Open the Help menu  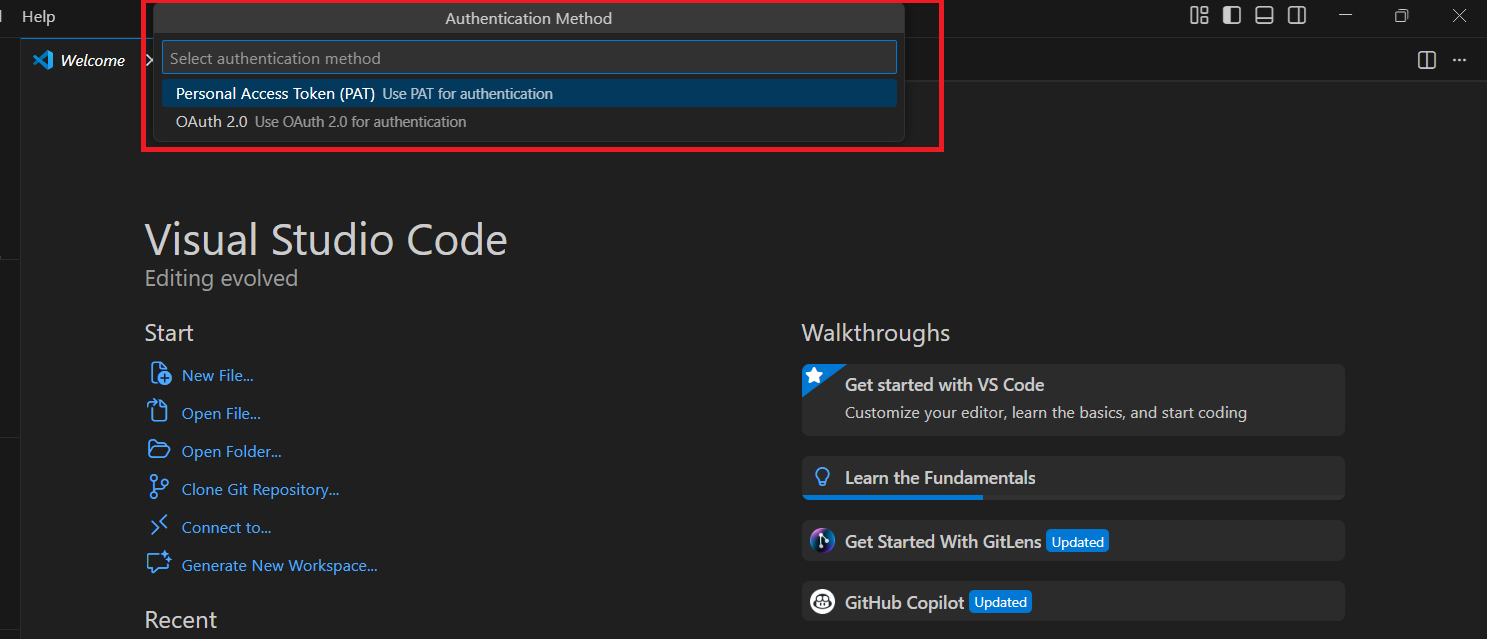click(x=38, y=16)
